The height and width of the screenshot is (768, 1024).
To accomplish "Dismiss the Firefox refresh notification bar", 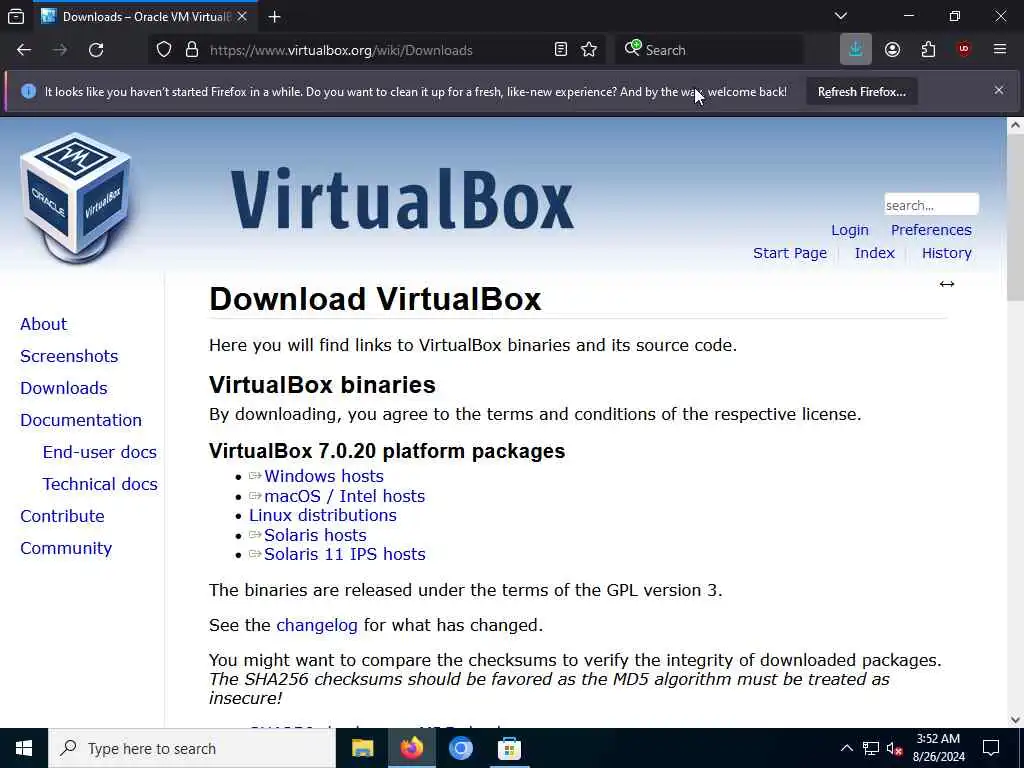I will tap(999, 90).
